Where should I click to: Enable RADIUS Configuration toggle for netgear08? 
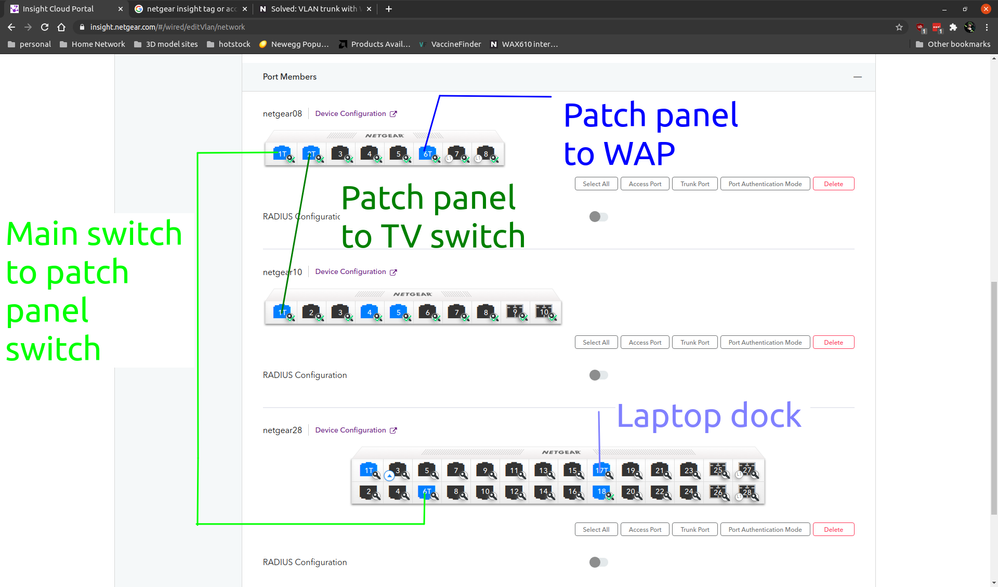pos(598,217)
